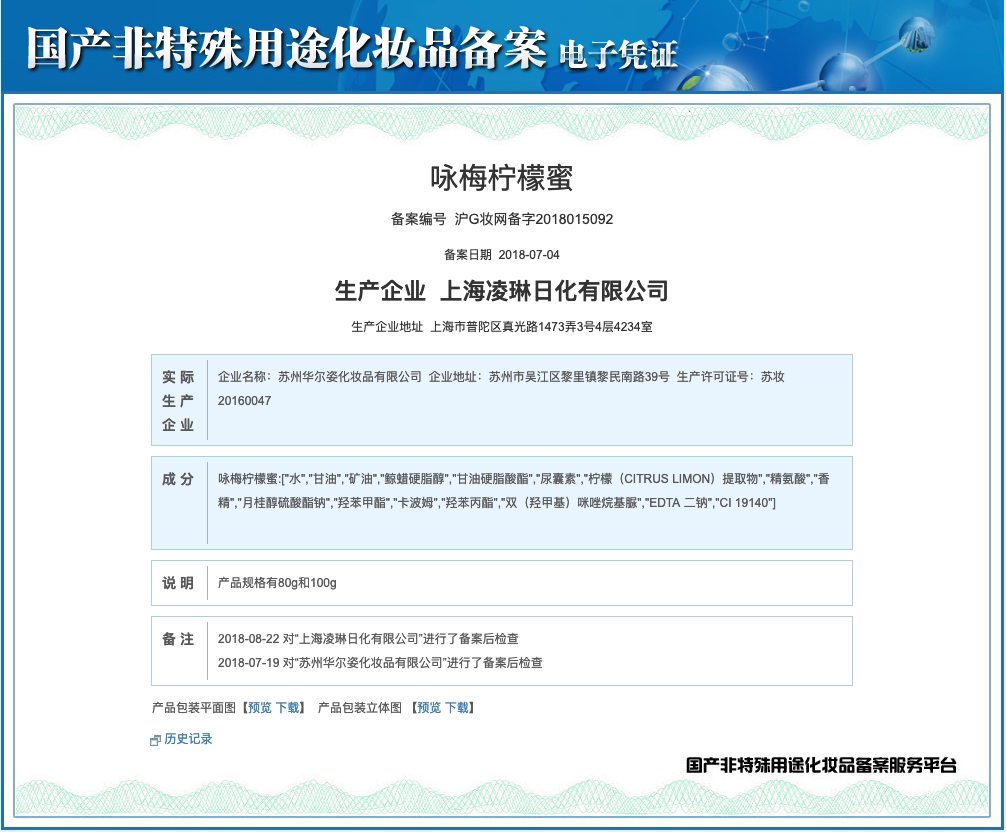1006x832 pixels.
Task: Select the 2018-07-19 inspection remark line
Action: pyautogui.click(x=380, y=663)
